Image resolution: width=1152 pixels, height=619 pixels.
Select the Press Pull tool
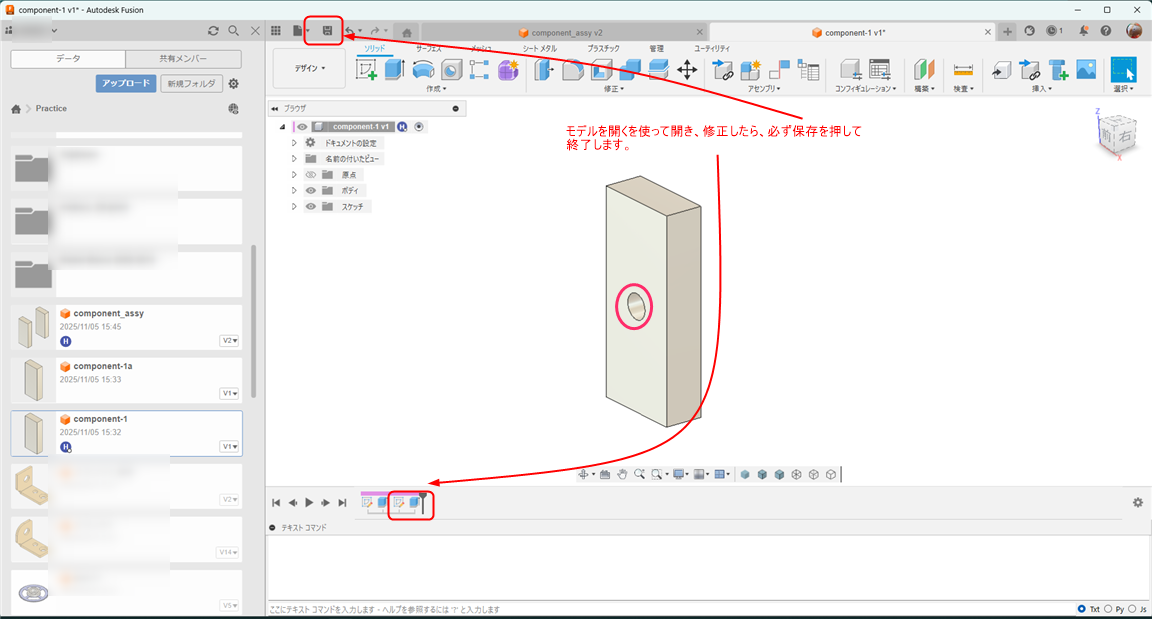[x=544, y=70]
